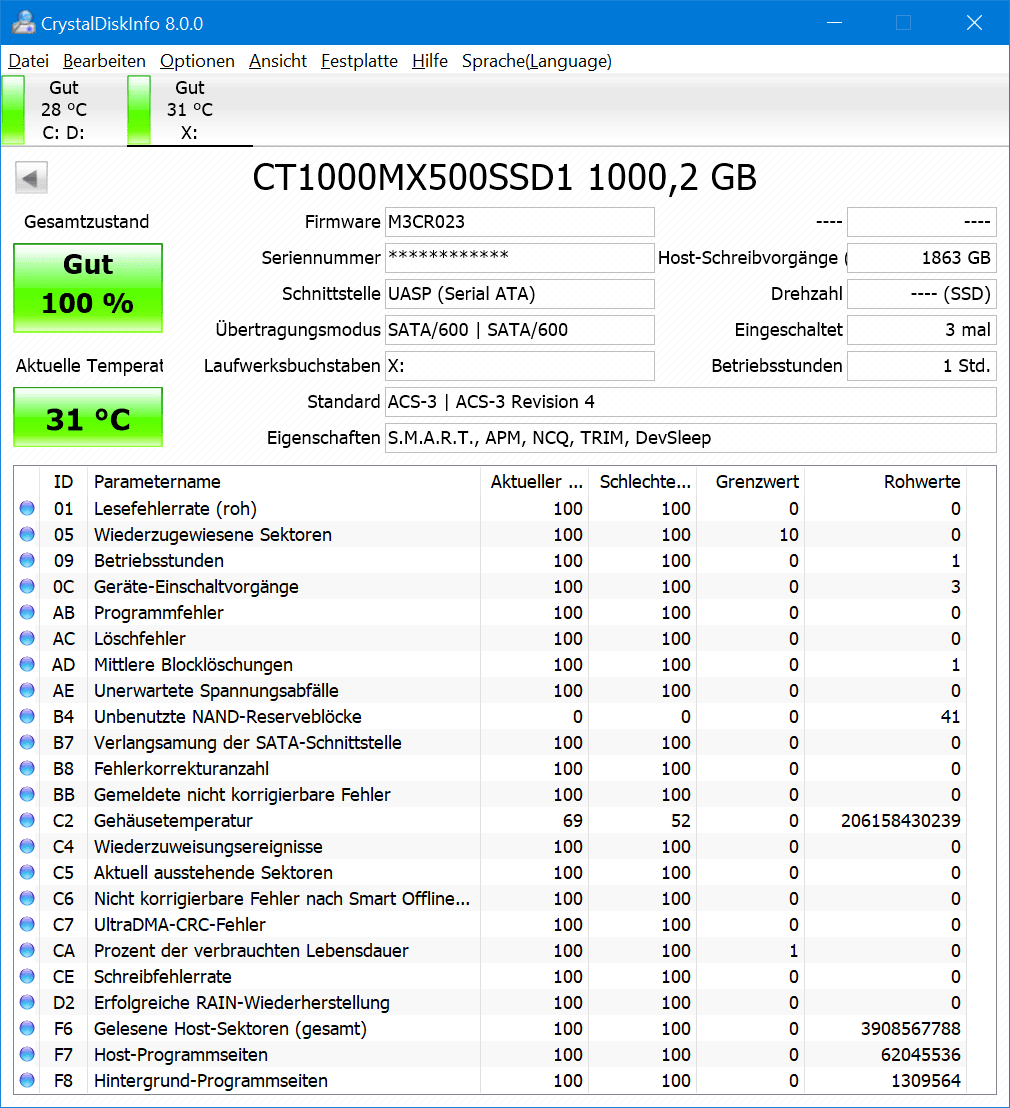Click the status orb for Nicht korrigierbare Fehler nach Smart Offline
Screen dimensions: 1010x1108
(x=27, y=898)
